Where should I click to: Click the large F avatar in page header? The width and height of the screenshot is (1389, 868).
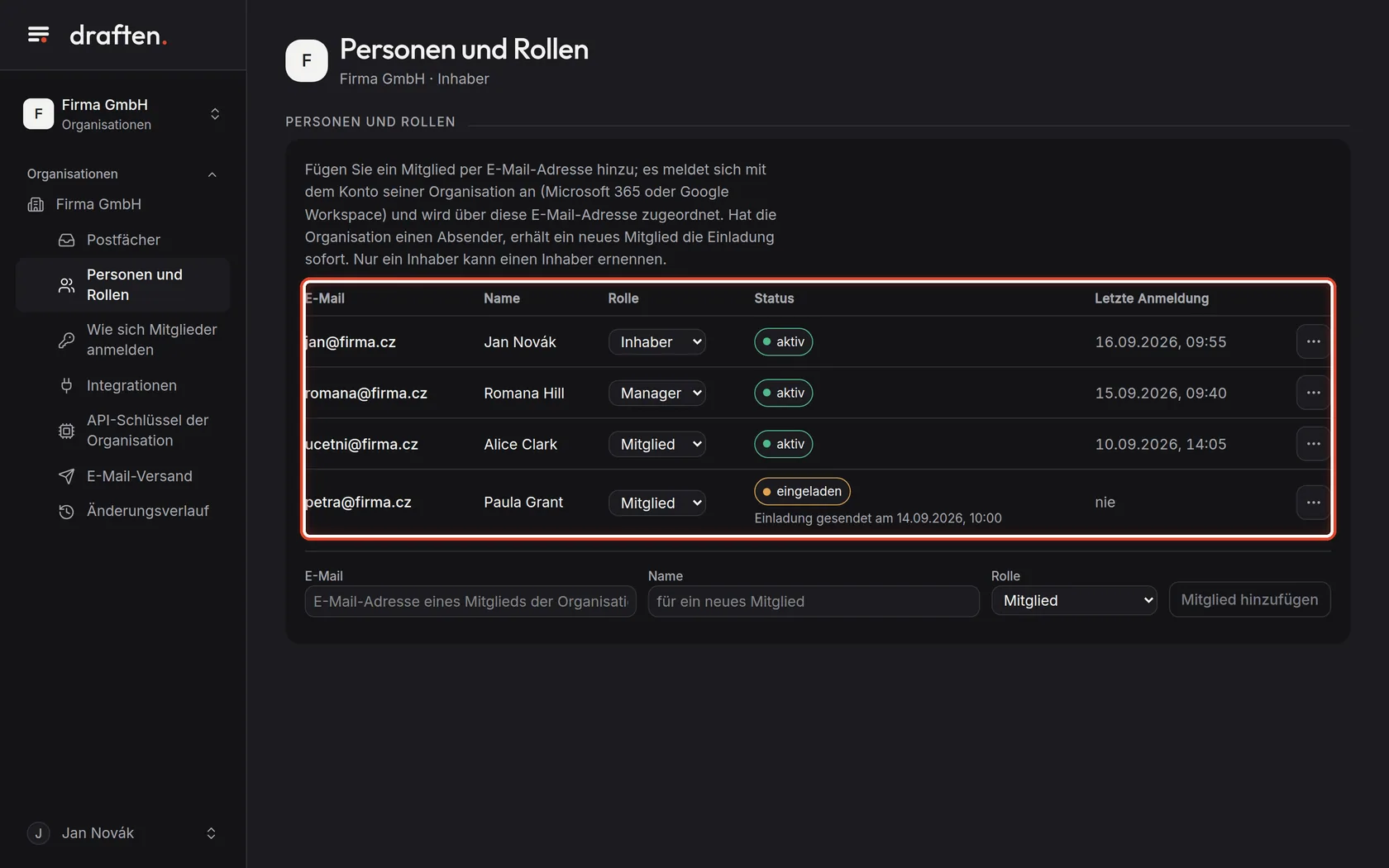[307, 60]
